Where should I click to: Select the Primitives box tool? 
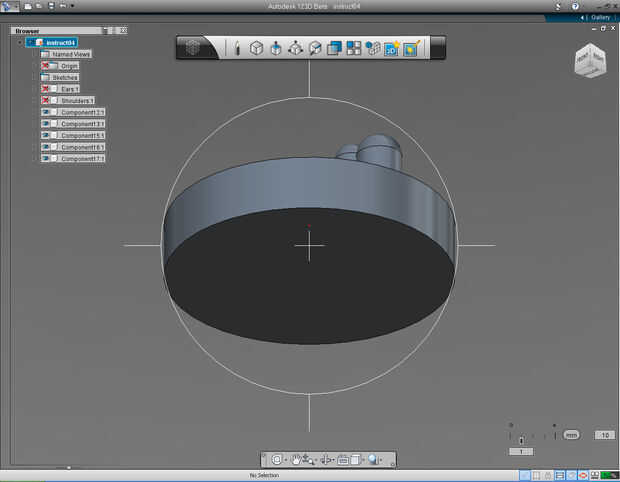pos(256,48)
